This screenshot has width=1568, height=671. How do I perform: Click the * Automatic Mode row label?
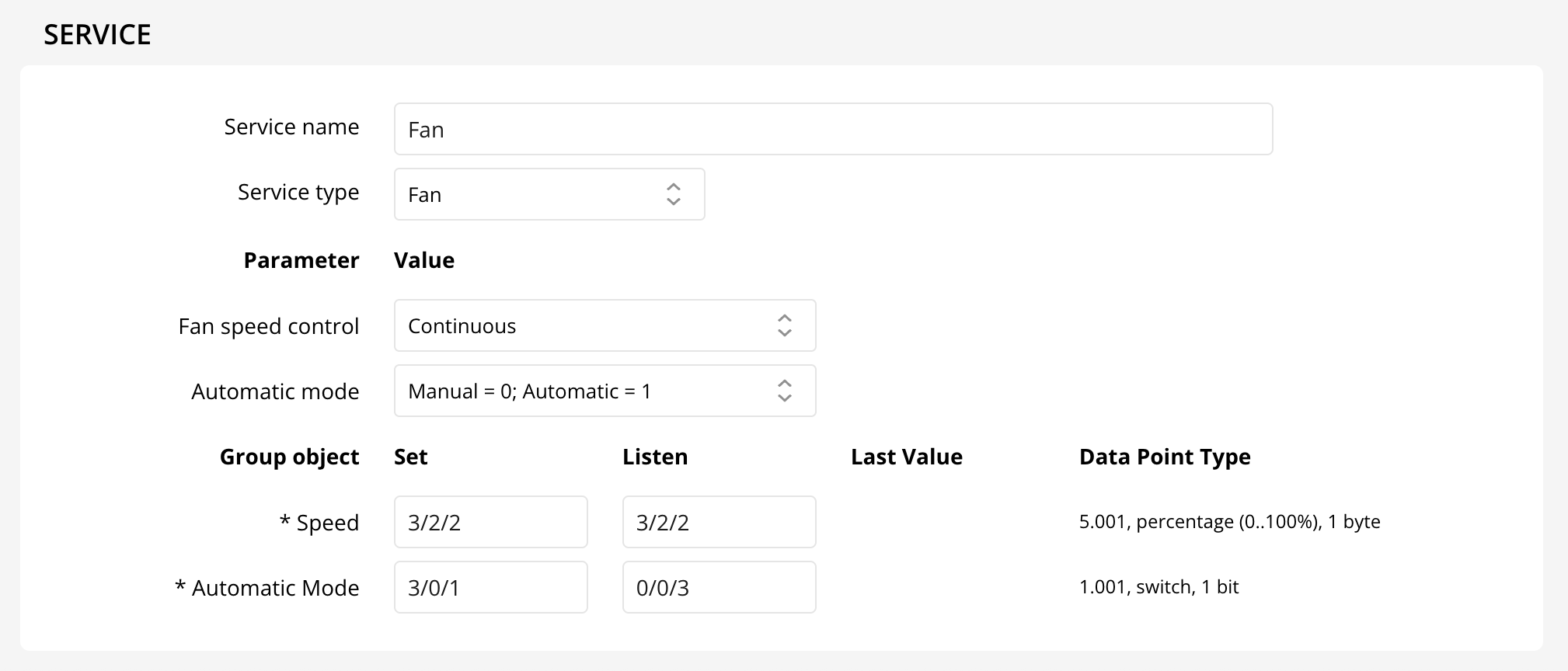pyautogui.click(x=267, y=588)
